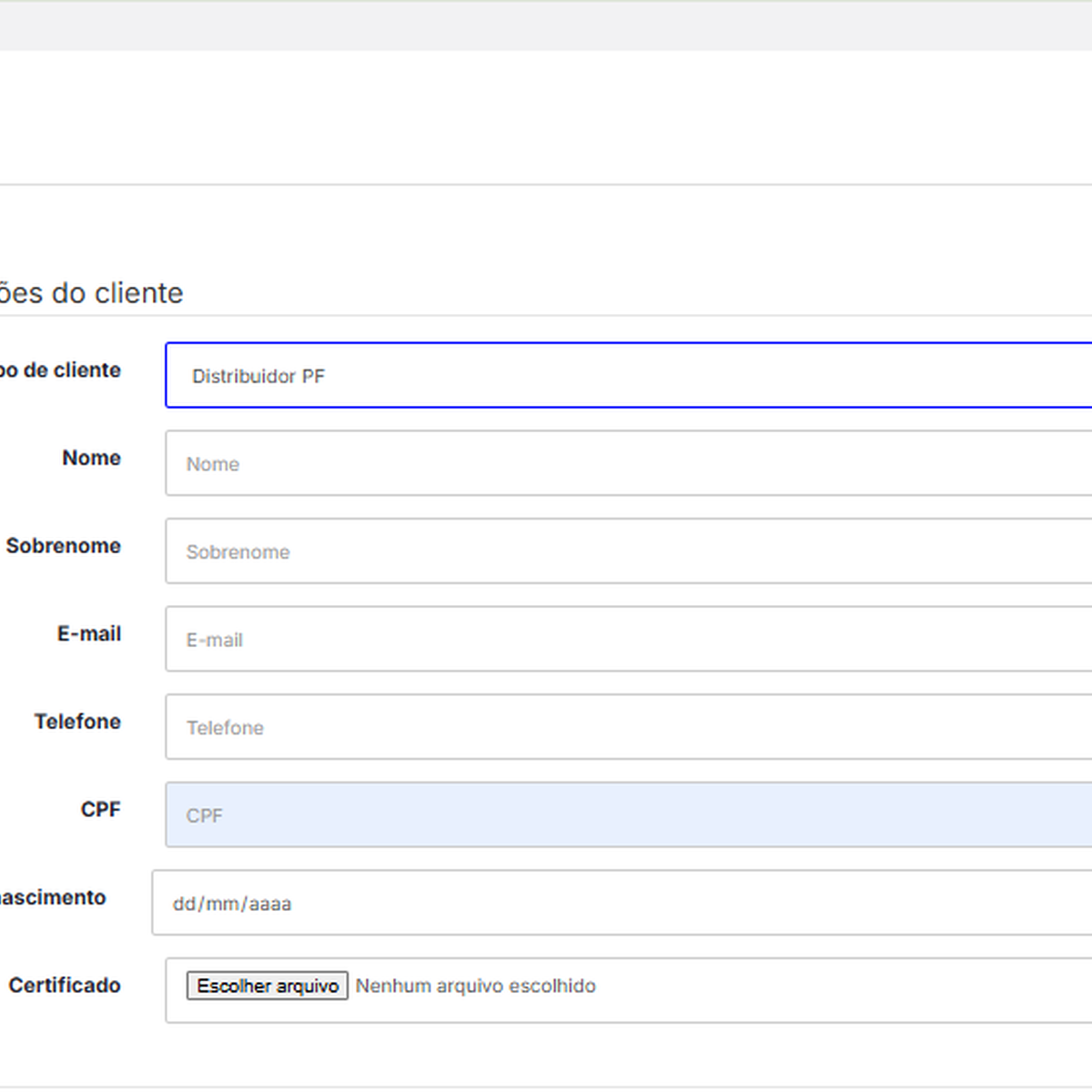Click the nascimento date label
This screenshot has width=1092, height=1092.
52,897
